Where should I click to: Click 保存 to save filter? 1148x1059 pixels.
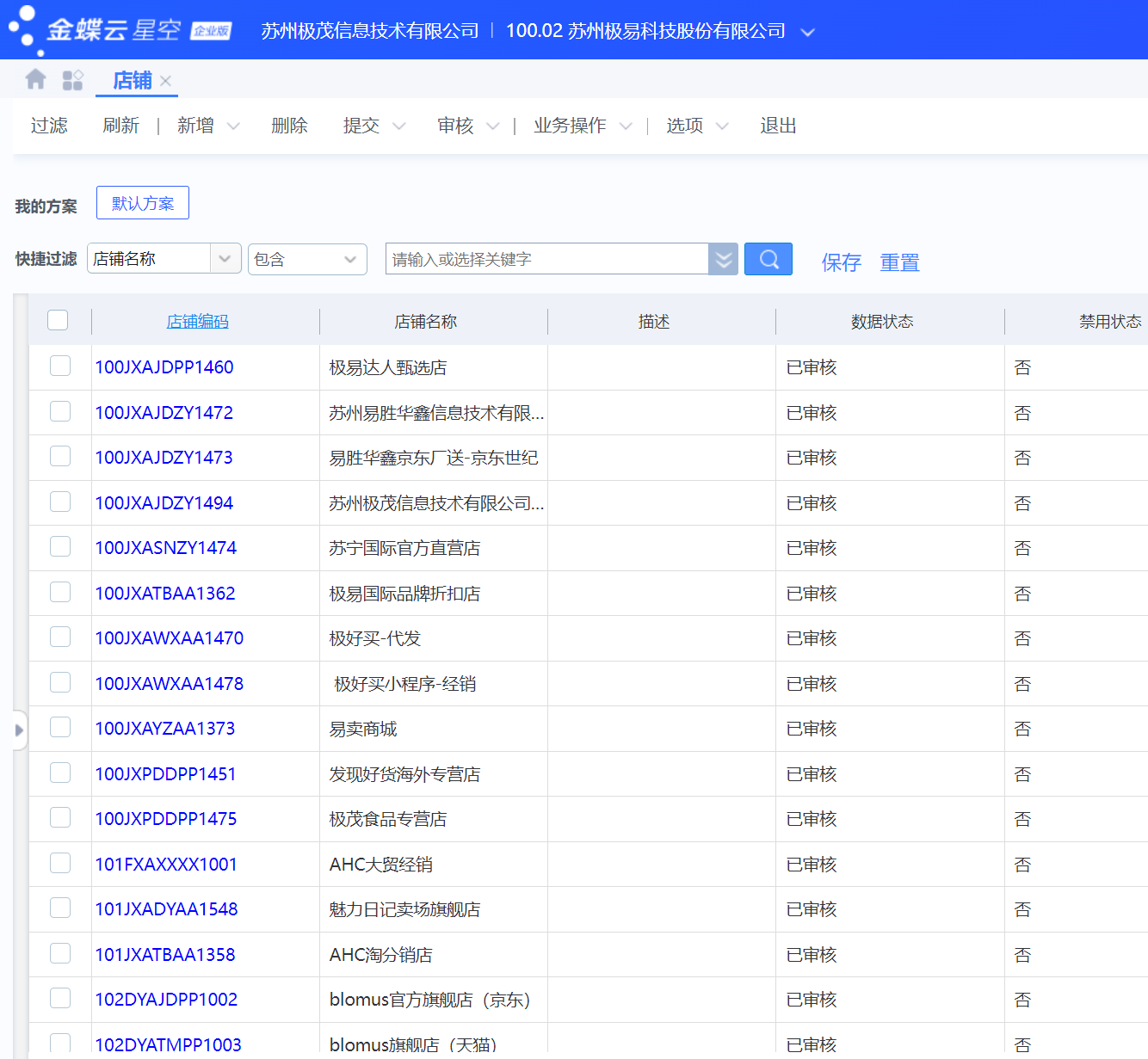841,262
